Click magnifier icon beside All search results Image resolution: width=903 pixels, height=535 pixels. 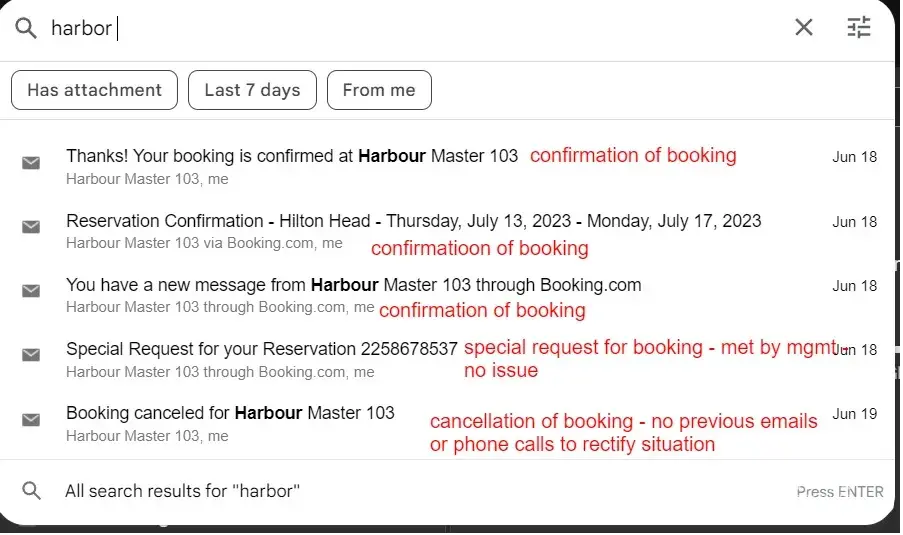click(31, 491)
